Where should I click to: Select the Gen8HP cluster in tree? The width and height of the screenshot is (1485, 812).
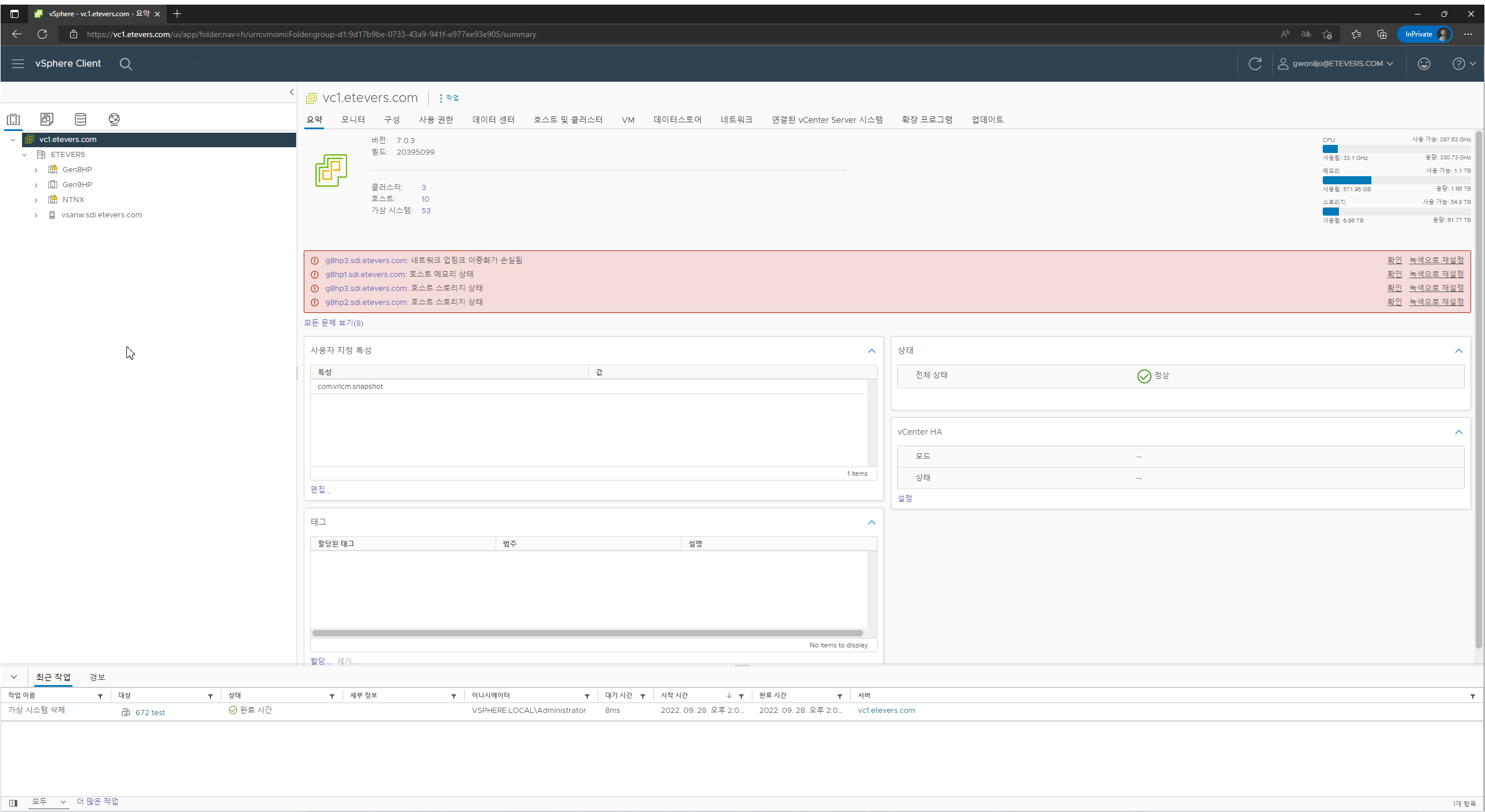[77, 170]
